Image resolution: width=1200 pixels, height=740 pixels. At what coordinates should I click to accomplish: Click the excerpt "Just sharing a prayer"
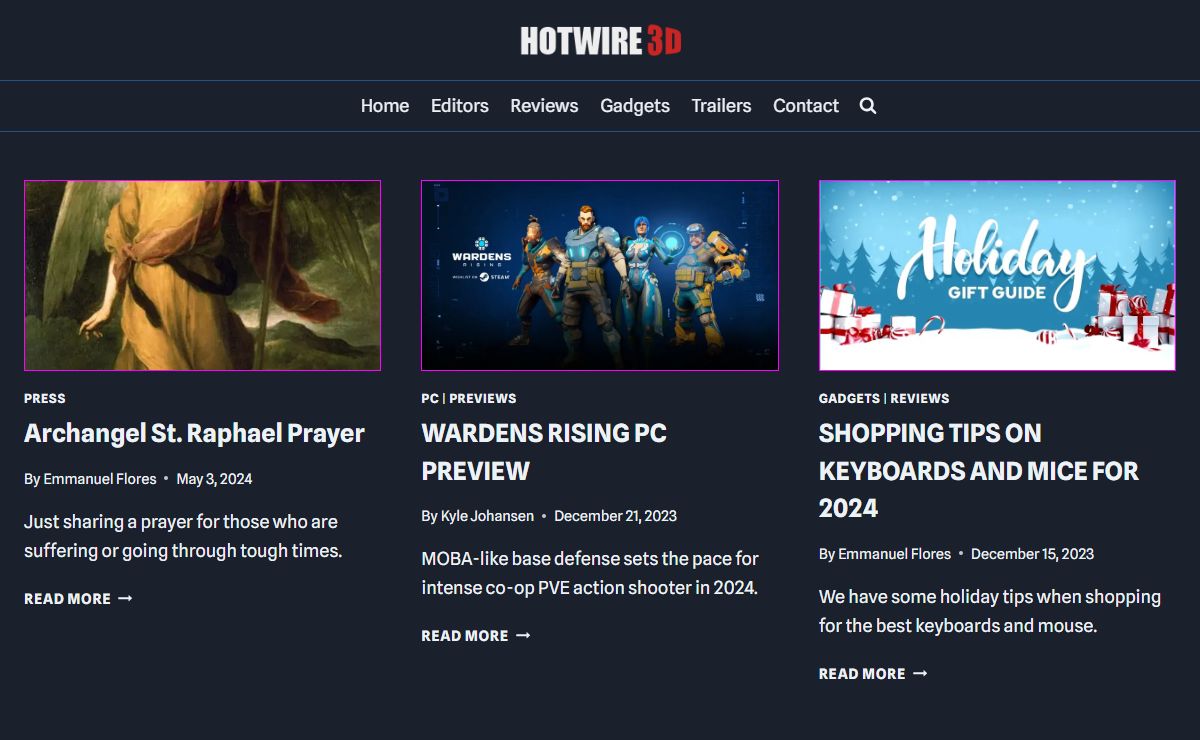tap(183, 536)
